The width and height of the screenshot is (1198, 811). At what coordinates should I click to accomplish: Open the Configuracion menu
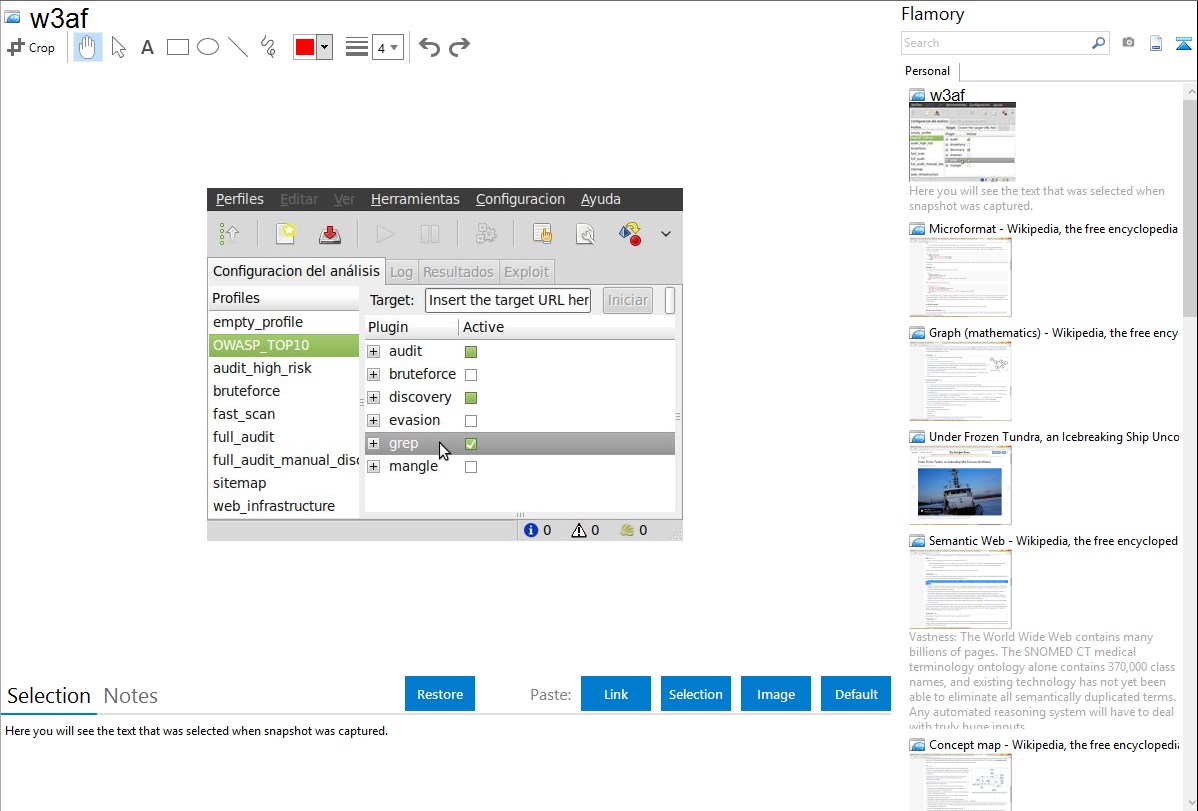coord(520,200)
